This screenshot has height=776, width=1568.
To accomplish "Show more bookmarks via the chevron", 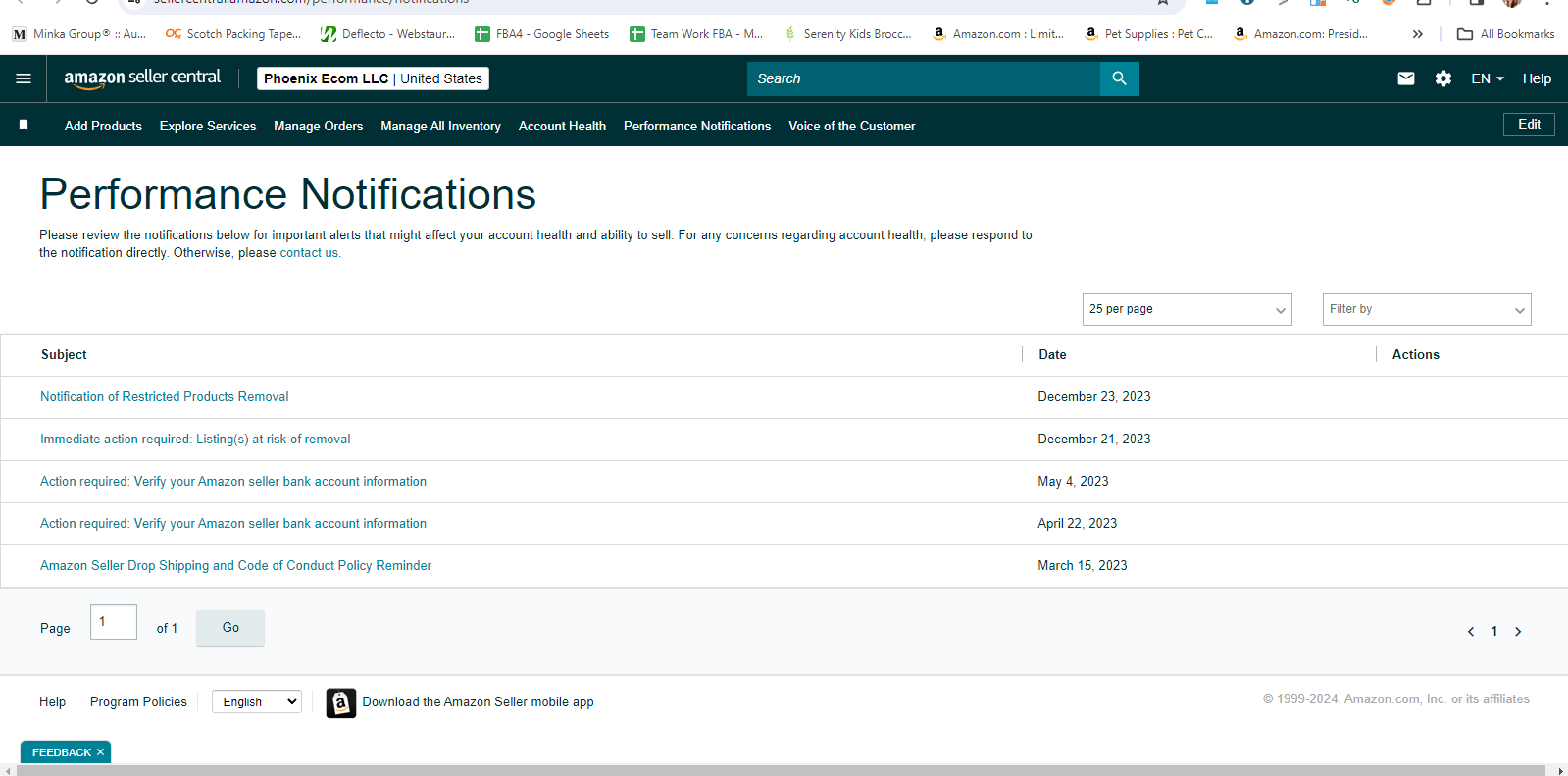I will (x=1417, y=34).
